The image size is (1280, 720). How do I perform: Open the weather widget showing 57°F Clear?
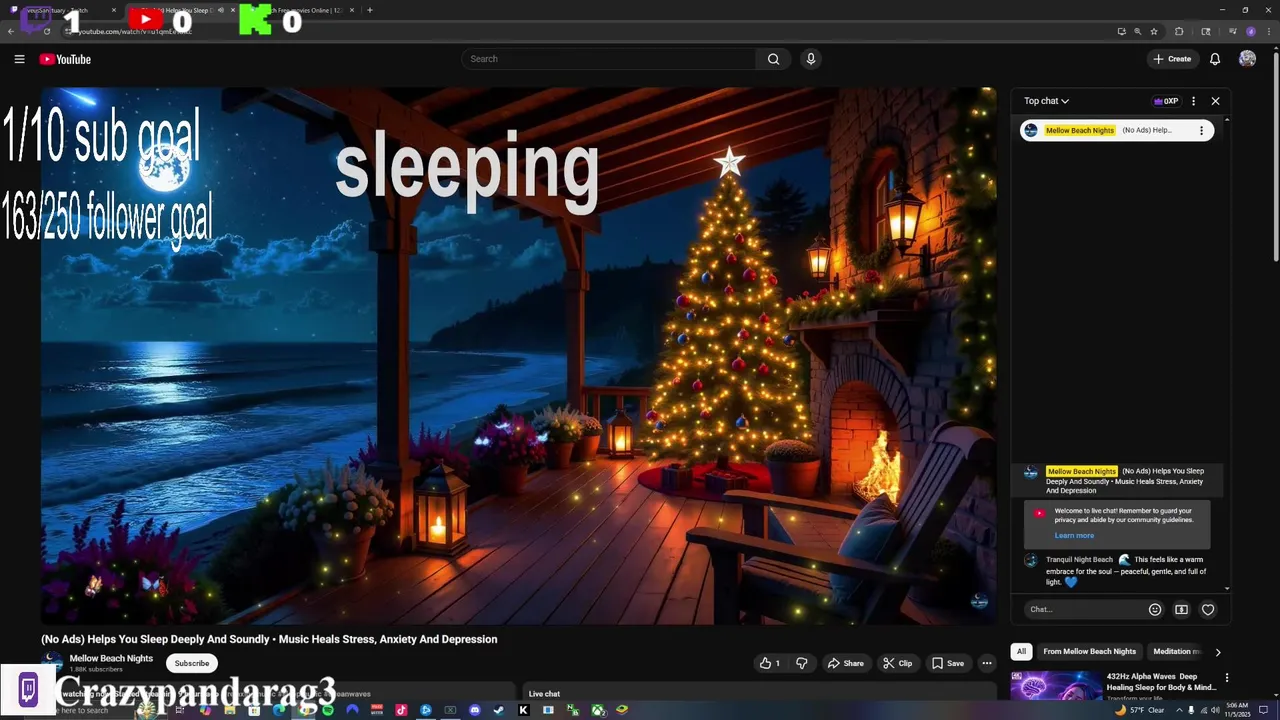(1139, 710)
